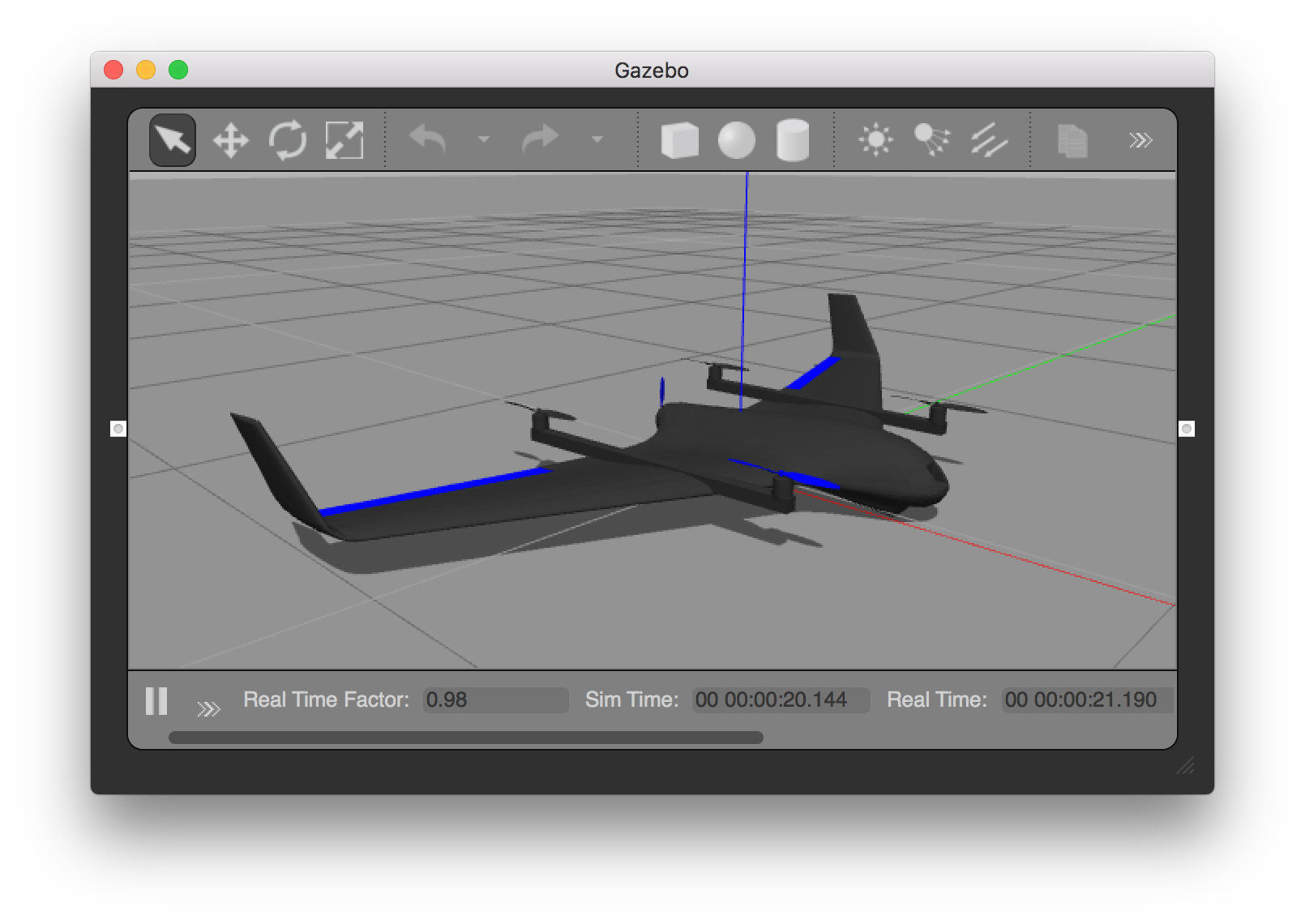
Task: Redo the last action
Action: click(541, 139)
